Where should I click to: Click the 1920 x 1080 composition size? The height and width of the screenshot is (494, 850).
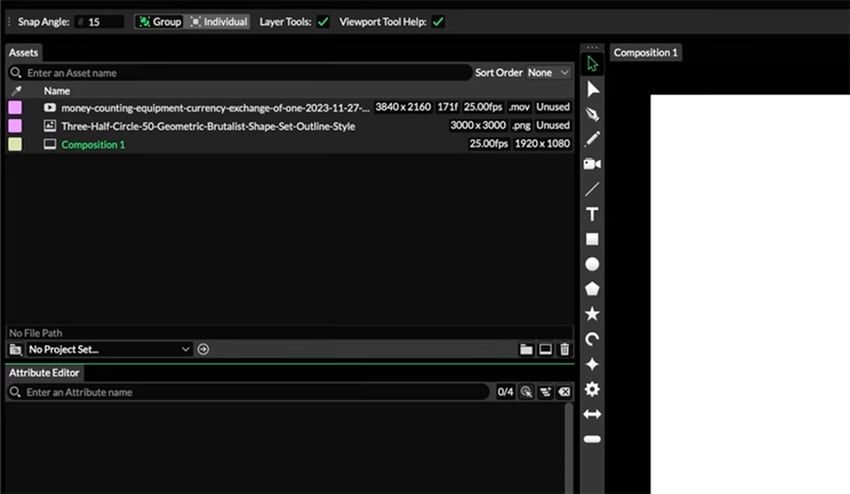coord(542,144)
